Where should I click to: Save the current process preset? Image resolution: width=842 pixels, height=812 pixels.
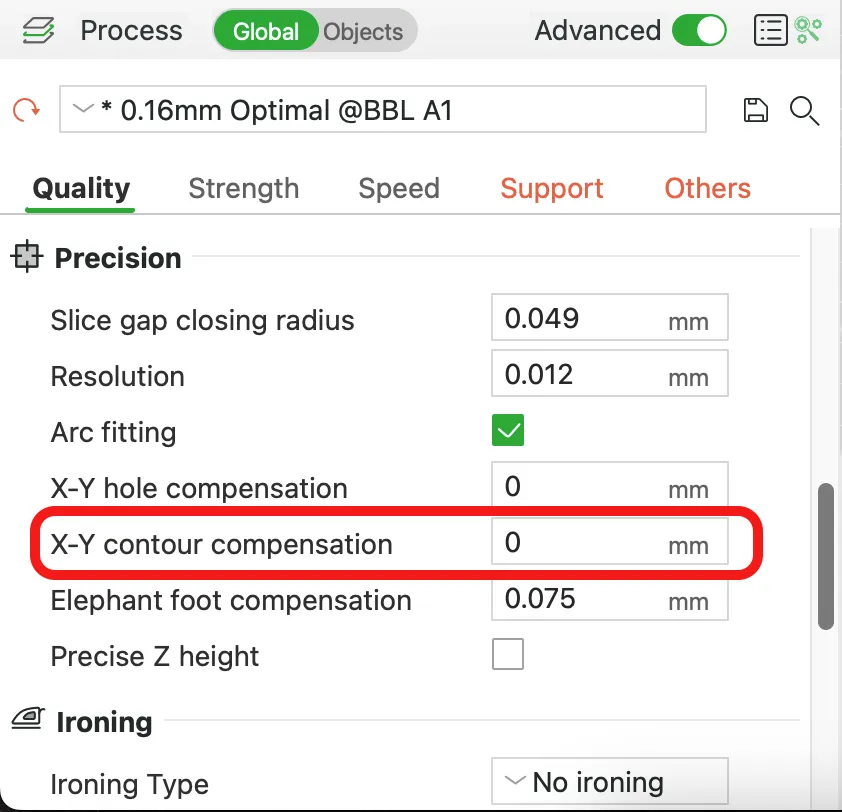755,110
